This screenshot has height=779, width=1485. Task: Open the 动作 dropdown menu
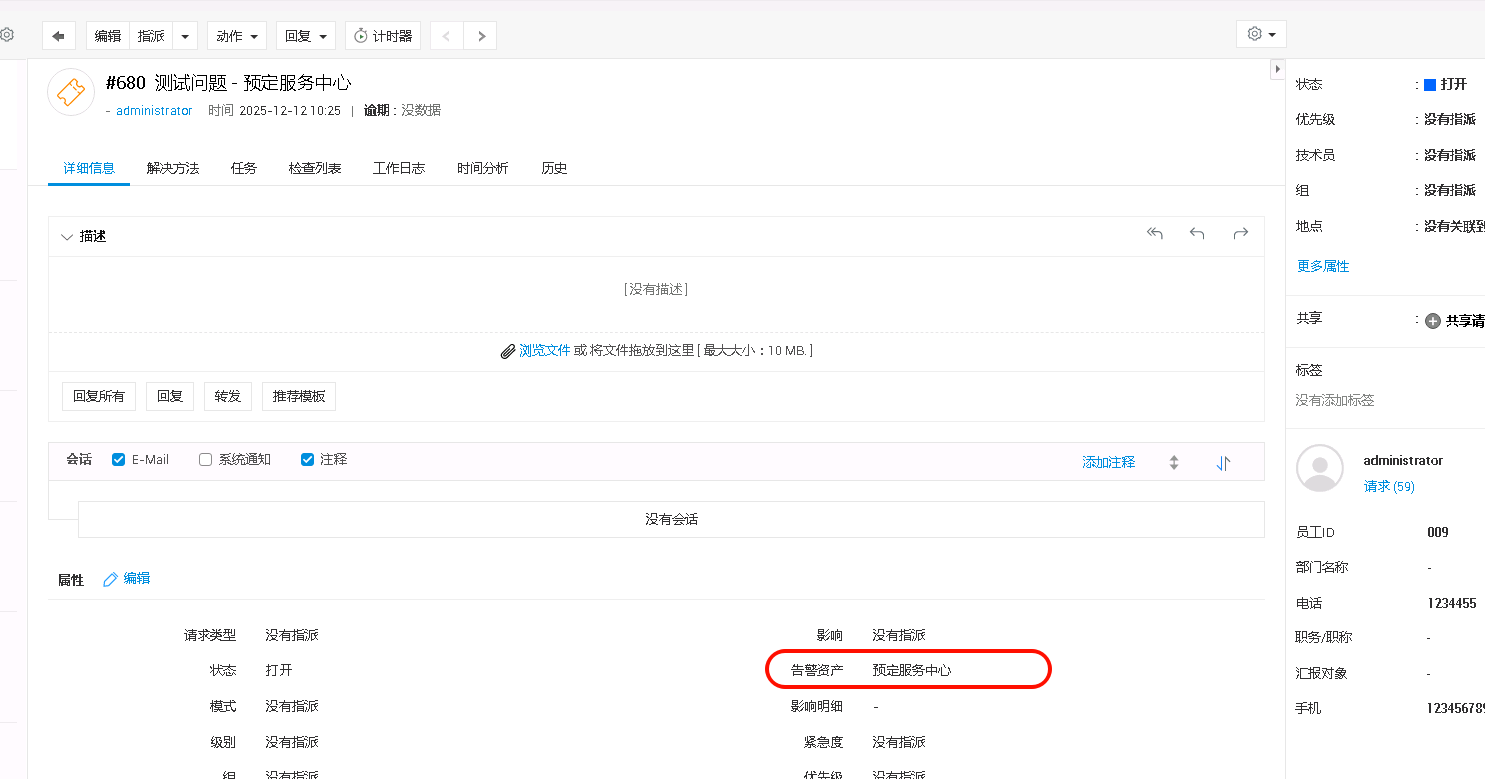pyautogui.click(x=237, y=36)
